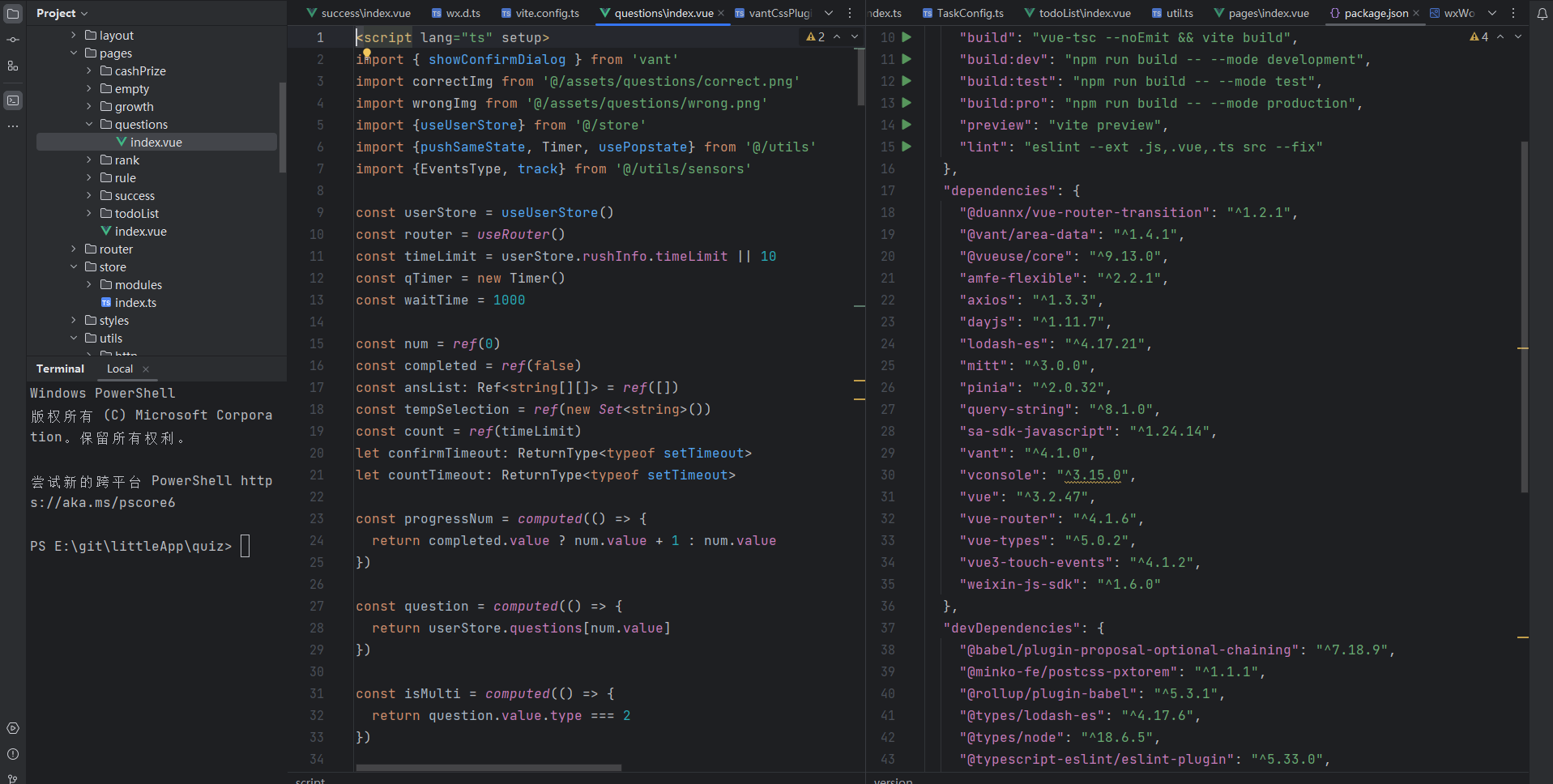Click the PowerShell terminal prompt input

tap(245, 546)
